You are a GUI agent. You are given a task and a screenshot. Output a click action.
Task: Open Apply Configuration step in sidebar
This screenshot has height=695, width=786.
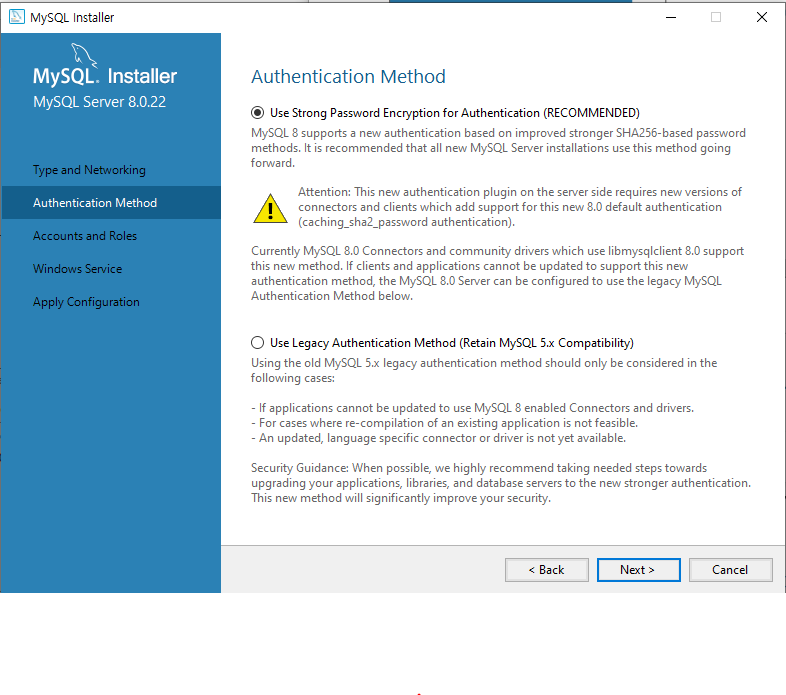[86, 302]
